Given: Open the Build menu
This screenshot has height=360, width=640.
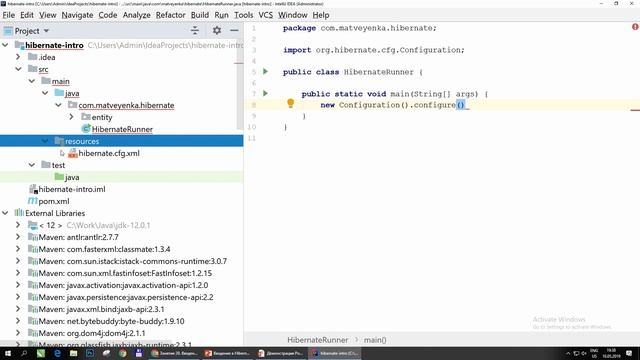Looking at the screenshot, I should [200, 15].
